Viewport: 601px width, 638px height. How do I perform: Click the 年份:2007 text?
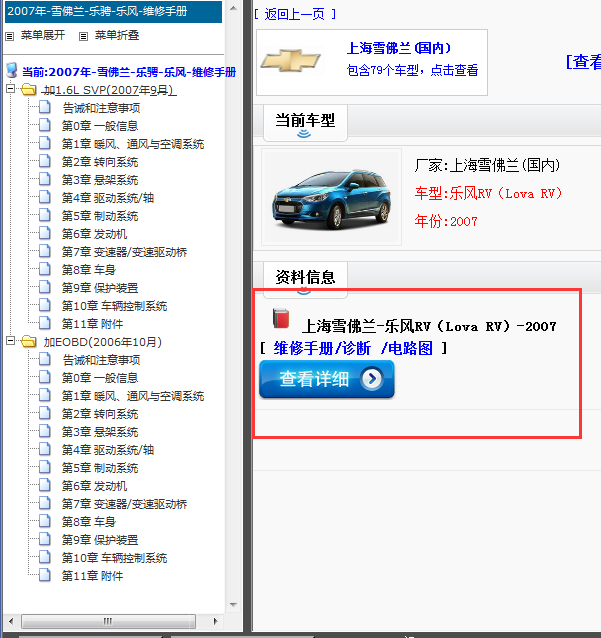click(x=446, y=221)
